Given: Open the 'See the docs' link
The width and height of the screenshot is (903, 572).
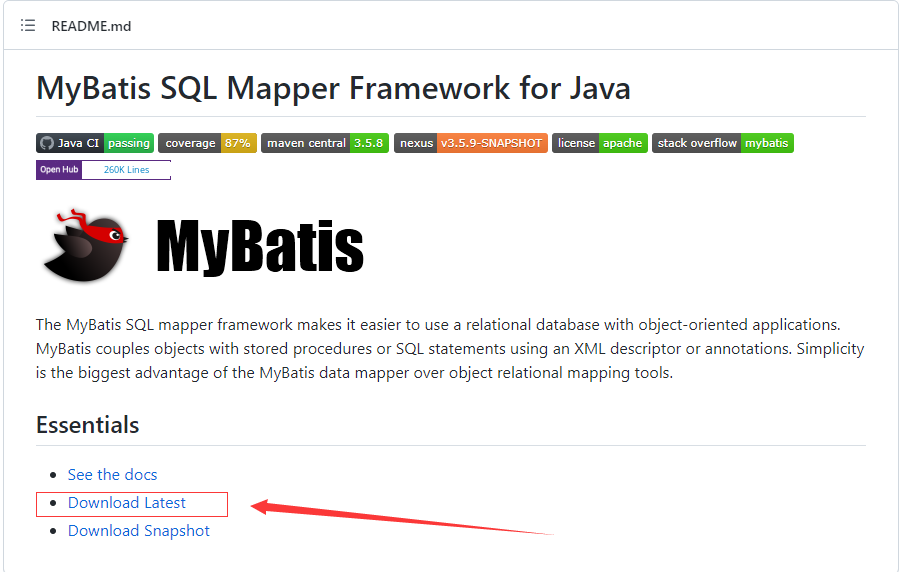Looking at the screenshot, I should (112, 474).
